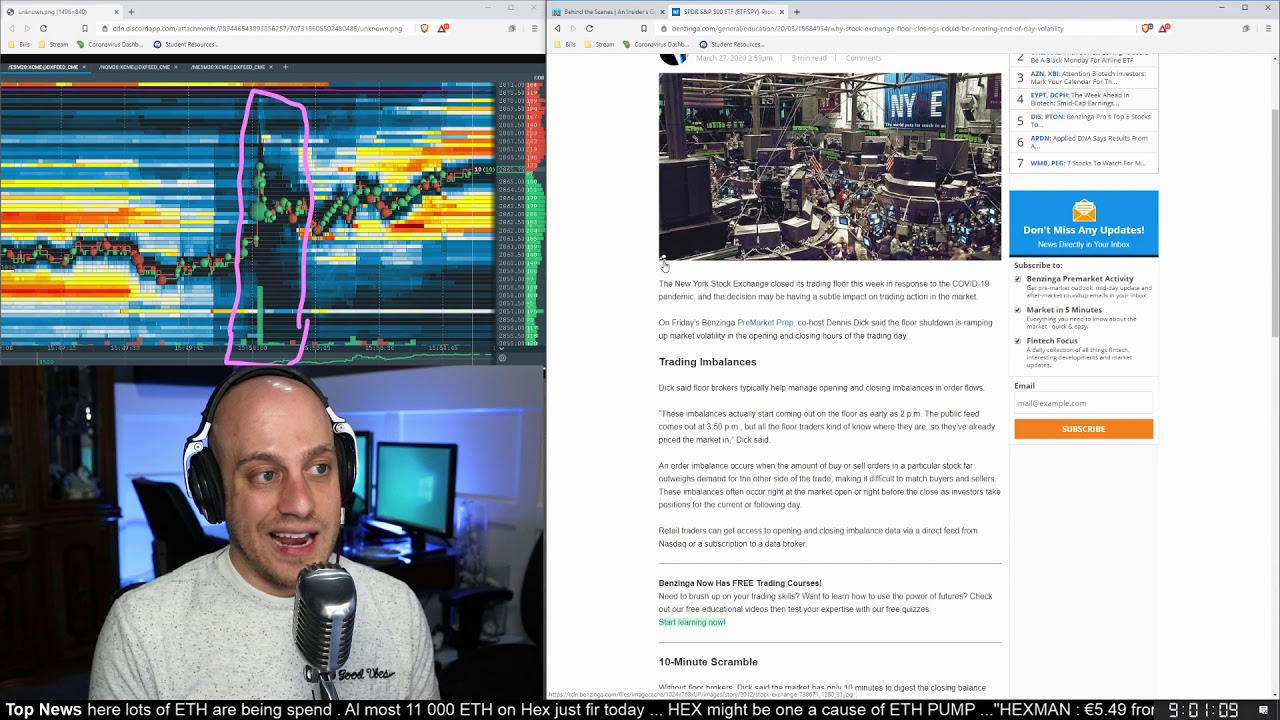Open the Stream bookmark folder in the left browser
This screenshot has width=1280, height=720.
pyautogui.click(x=53, y=44)
